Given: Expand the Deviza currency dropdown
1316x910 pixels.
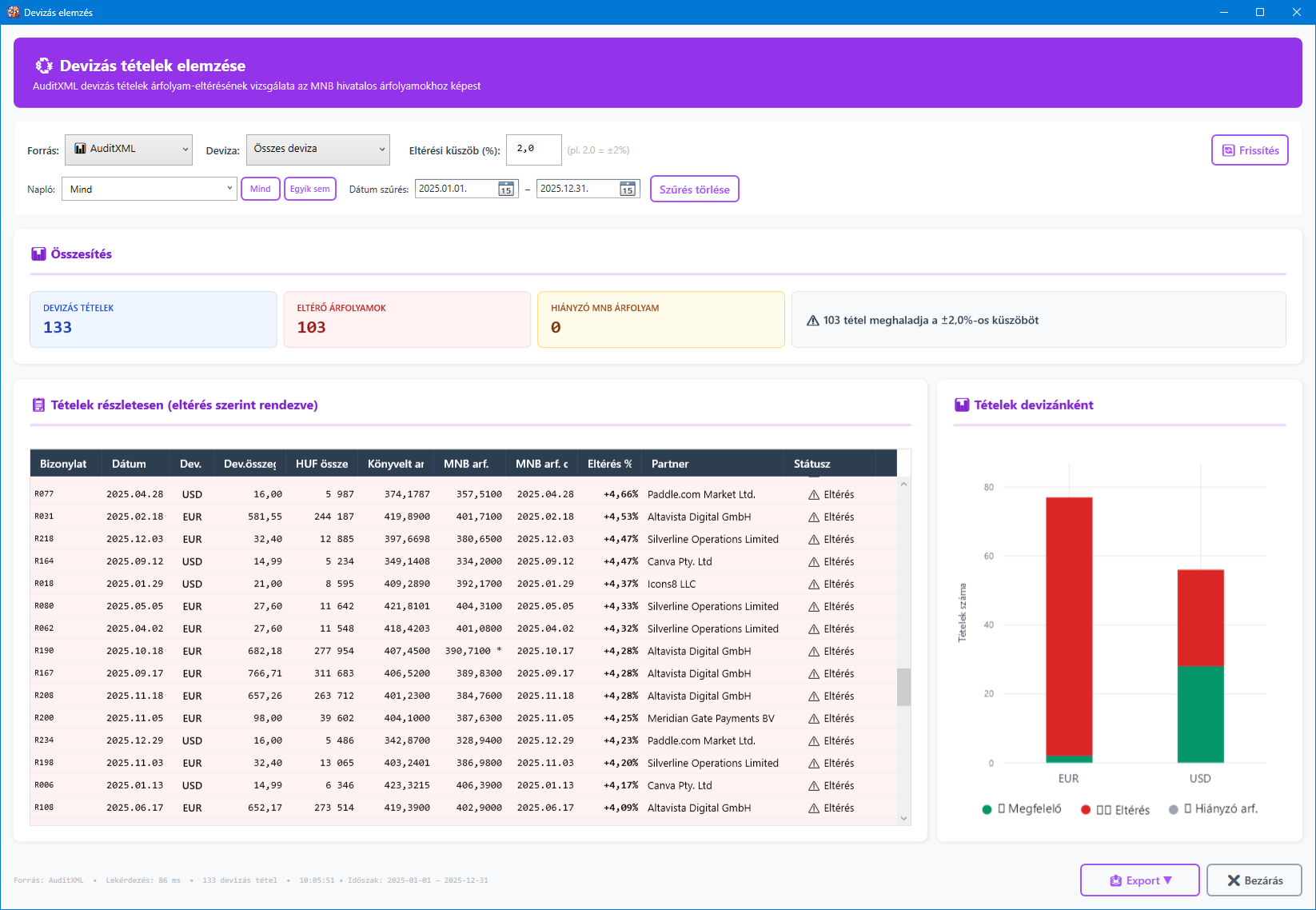Looking at the screenshot, I should tap(317, 150).
